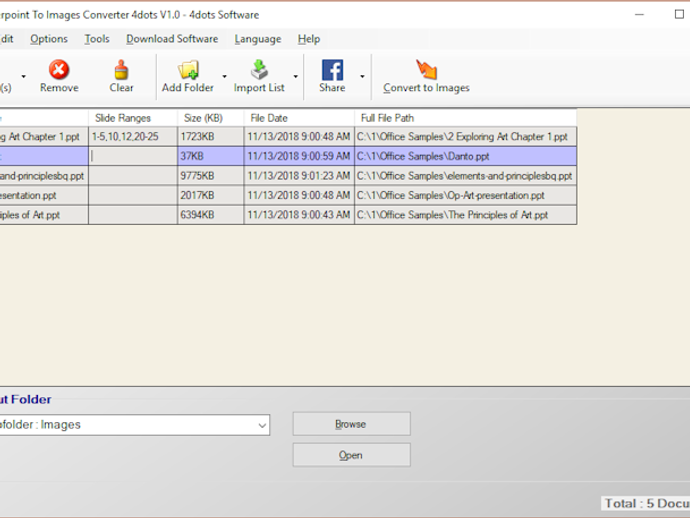
Task: Open the Tools menu
Action: click(x=97, y=39)
